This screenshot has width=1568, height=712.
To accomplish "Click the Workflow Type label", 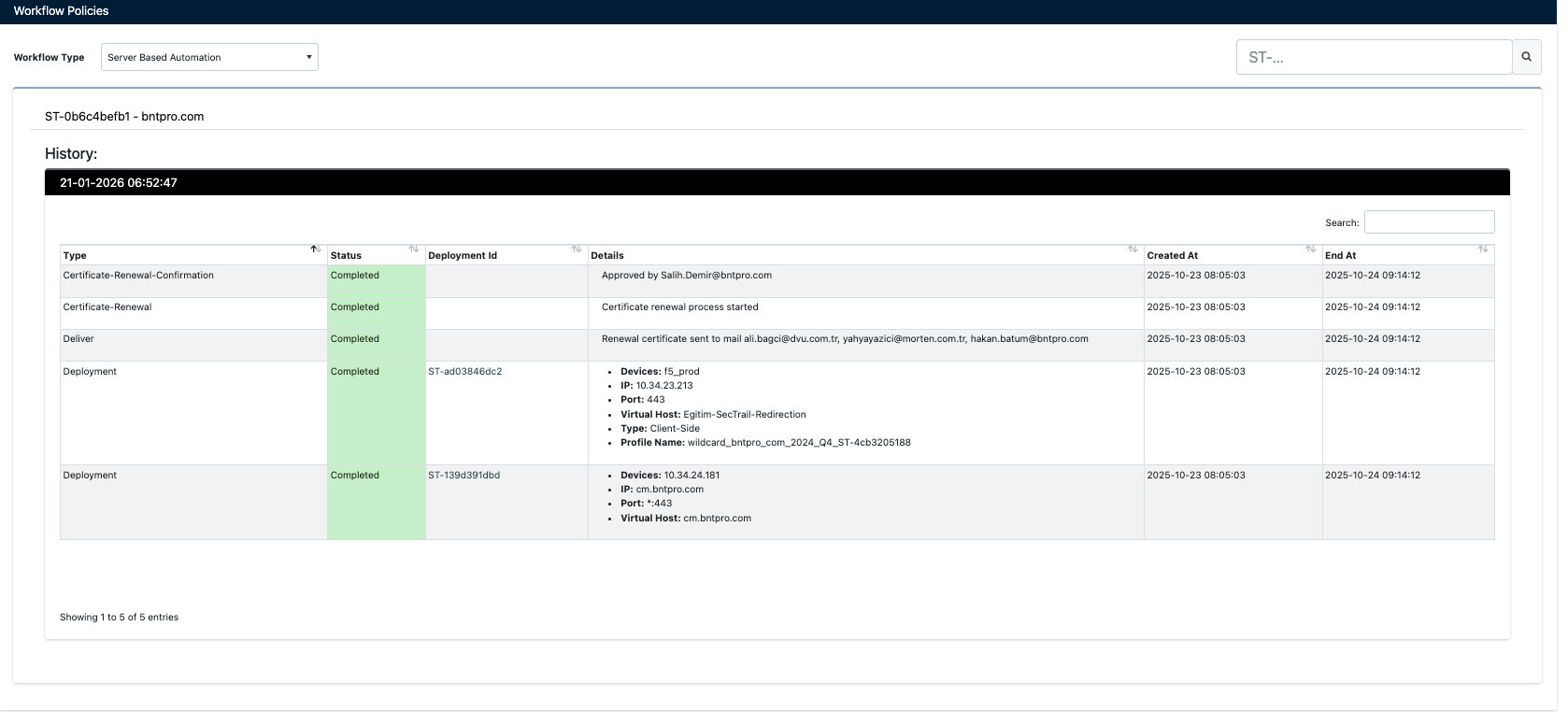I will point(49,57).
